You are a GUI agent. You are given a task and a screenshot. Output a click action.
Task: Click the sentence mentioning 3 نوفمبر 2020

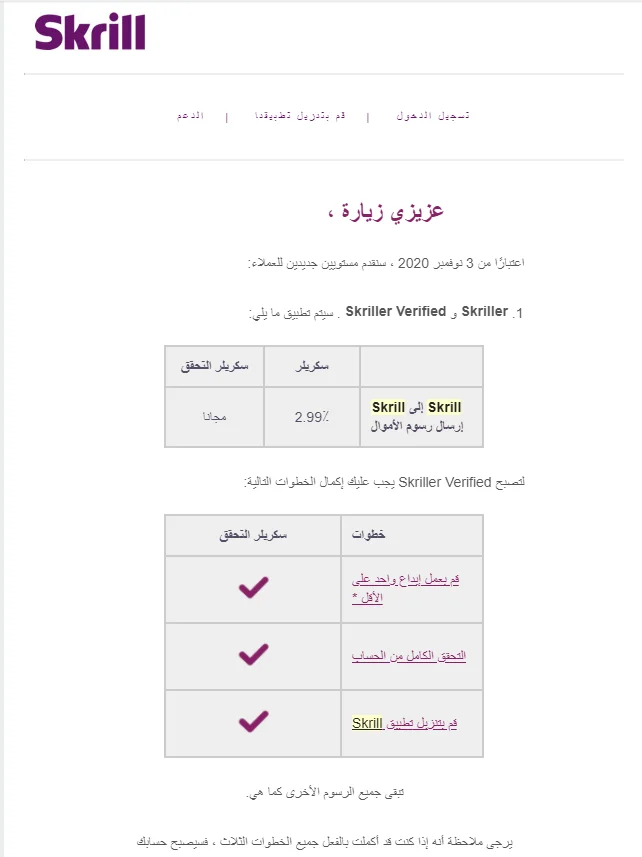pos(386,263)
